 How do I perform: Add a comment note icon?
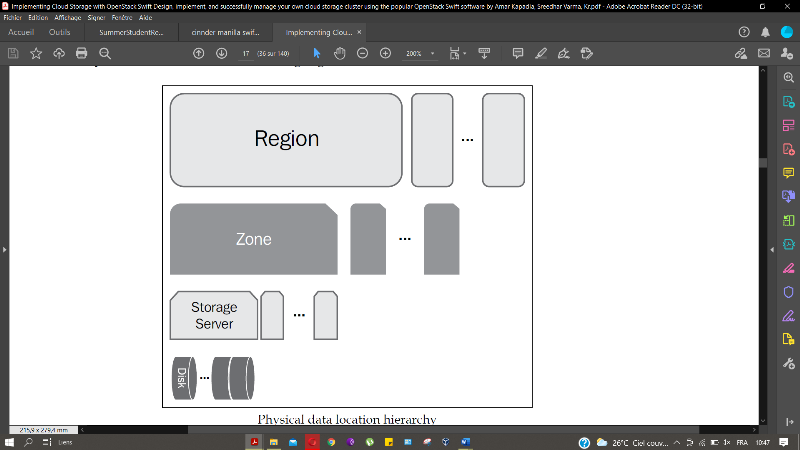(x=518, y=53)
